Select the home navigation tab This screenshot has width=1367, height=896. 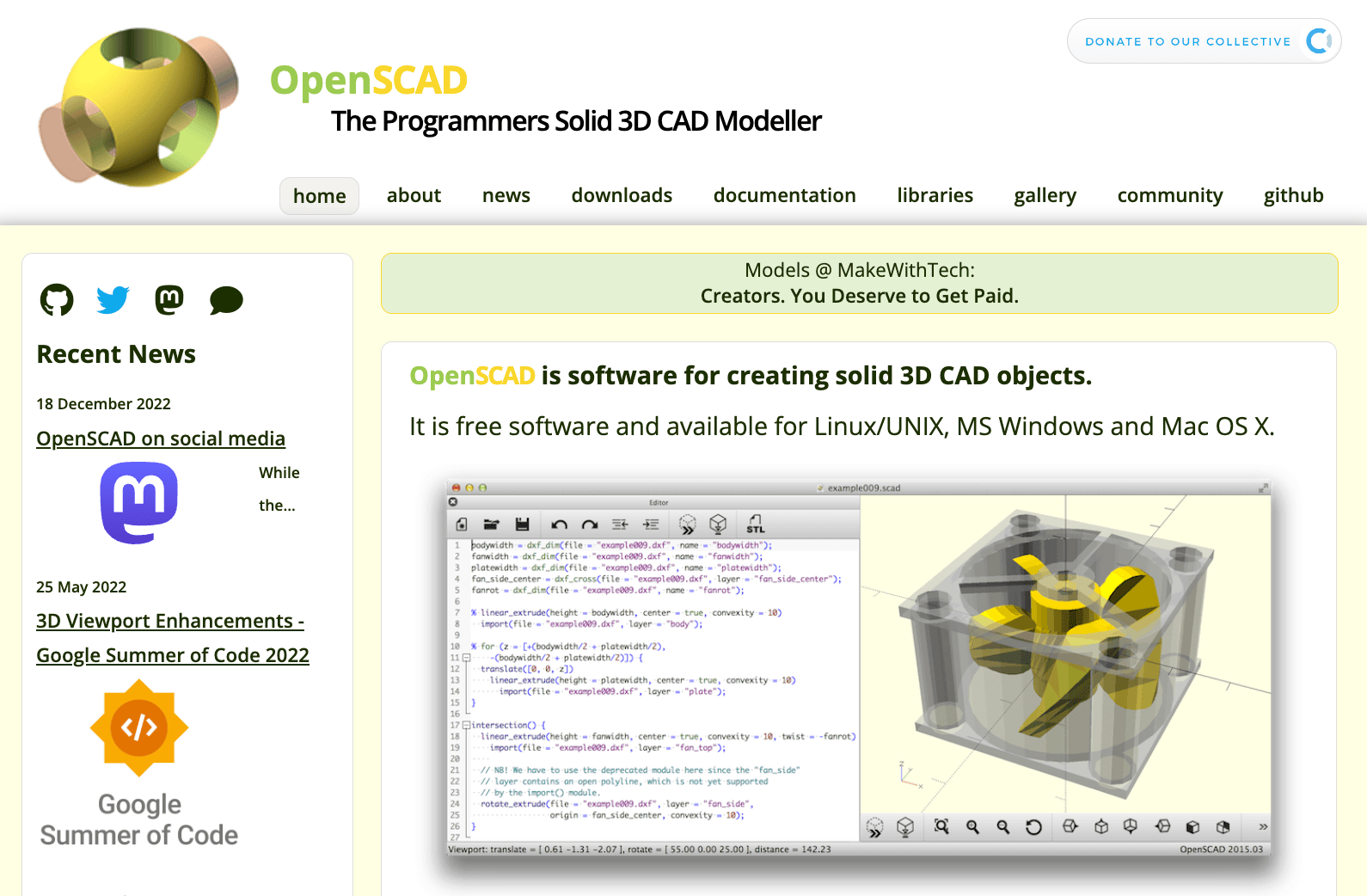point(319,196)
